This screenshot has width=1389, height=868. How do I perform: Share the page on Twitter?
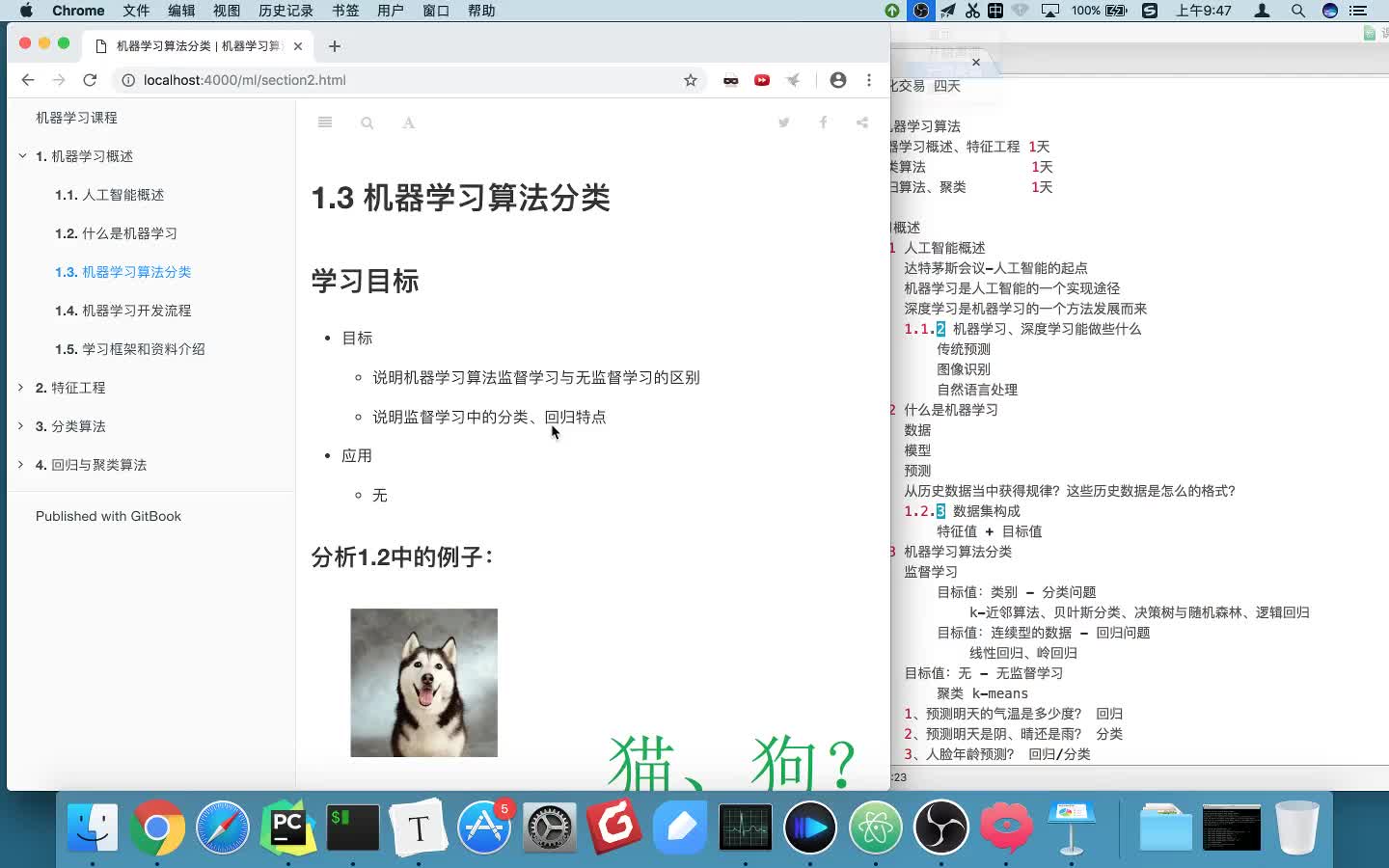pos(783,122)
